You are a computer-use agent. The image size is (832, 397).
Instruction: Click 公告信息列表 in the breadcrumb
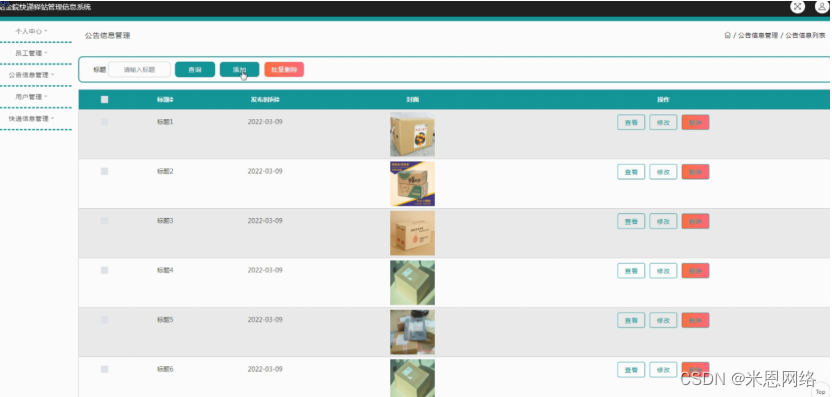pyautogui.click(x=805, y=36)
